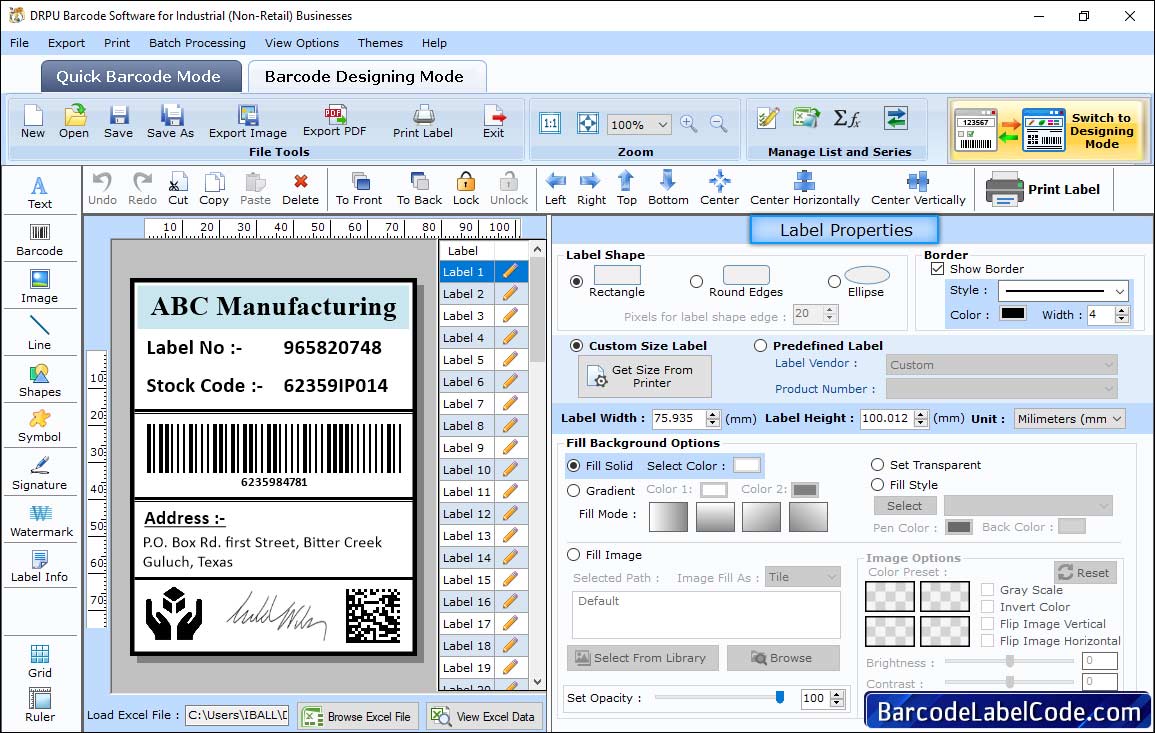Select Round Edges label shape
The width and height of the screenshot is (1155, 733).
click(x=696, y=281)
